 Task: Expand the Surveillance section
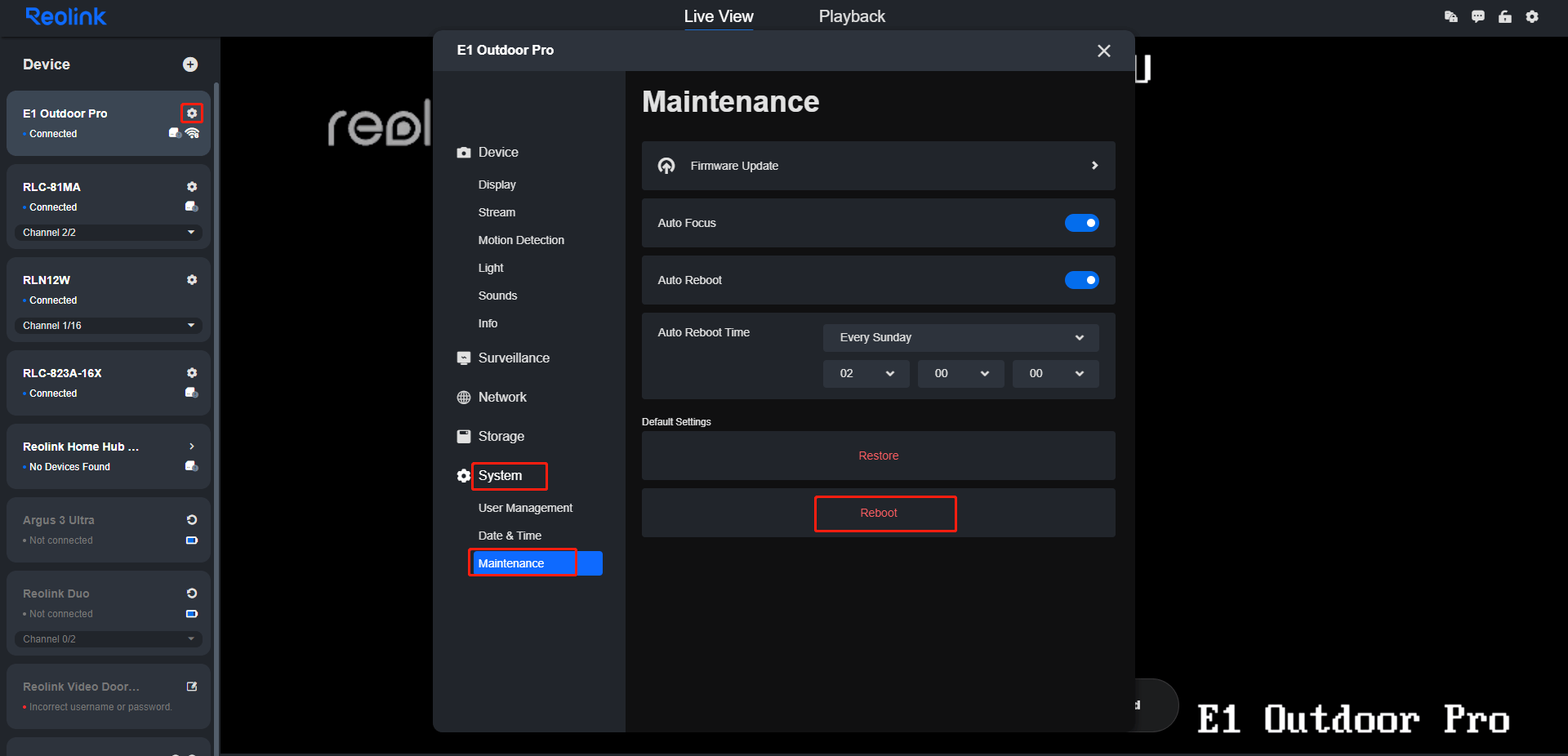click(514, 358)
